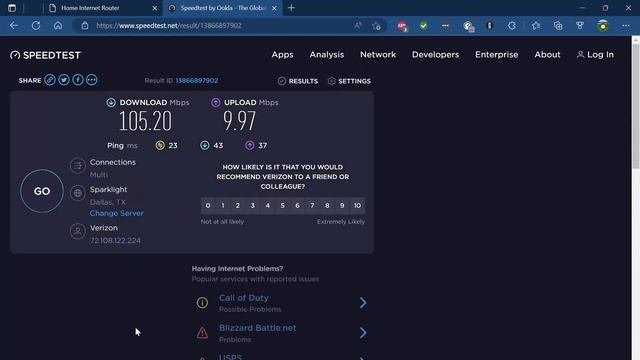The image size is (640, 360).
Task: Select rating 2 for Verizon
Action: (x=238, y=206)
